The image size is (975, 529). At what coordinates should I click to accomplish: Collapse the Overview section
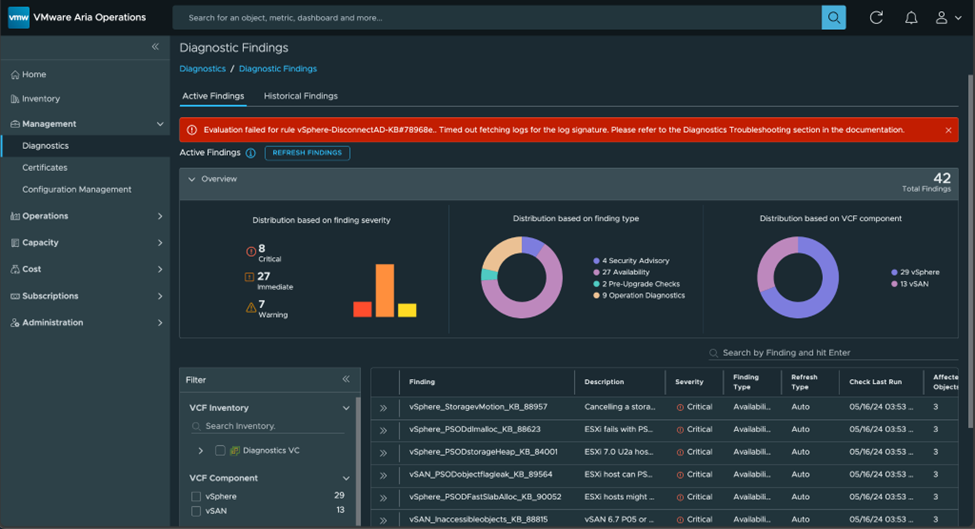[192, 179]
